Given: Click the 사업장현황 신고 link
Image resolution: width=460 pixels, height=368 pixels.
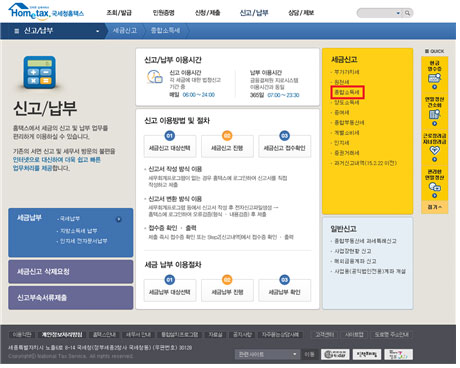Looking at the screenshot, I should tap(353, 251).
